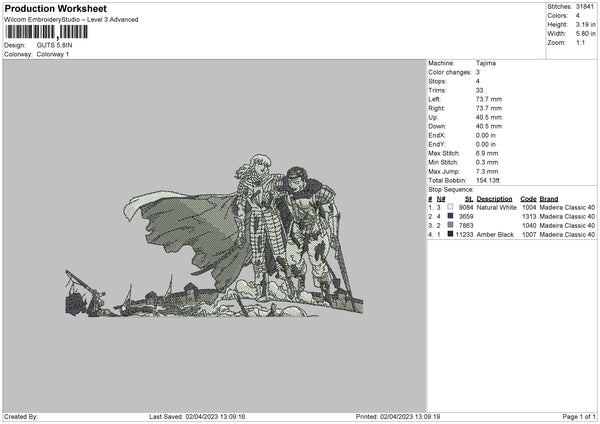Select the stitch count 7863

coord(466,225)
